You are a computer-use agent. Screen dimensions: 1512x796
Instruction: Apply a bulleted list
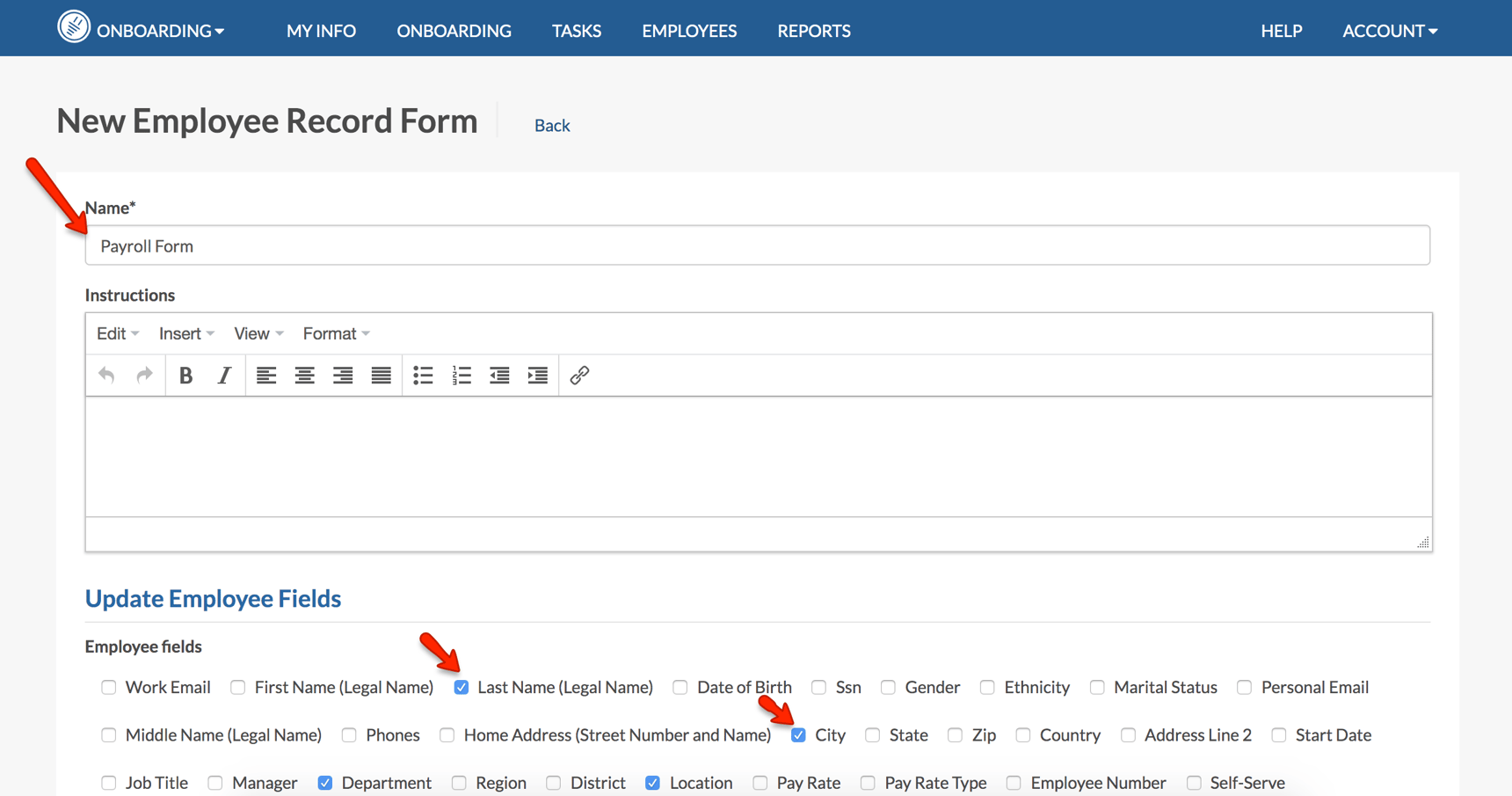point(423,375)
